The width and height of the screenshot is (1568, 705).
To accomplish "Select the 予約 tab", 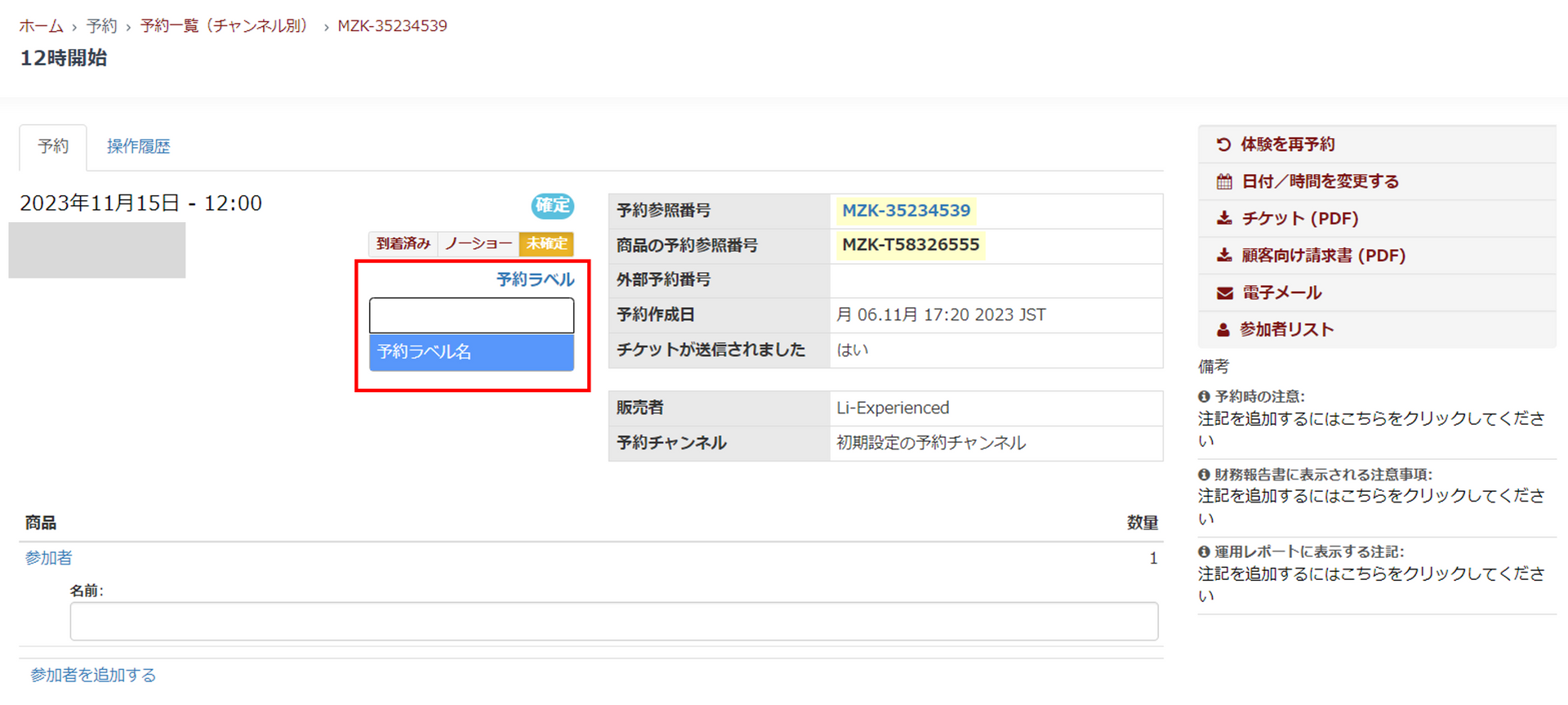I will pyautogui.click(x=53, y=146).
